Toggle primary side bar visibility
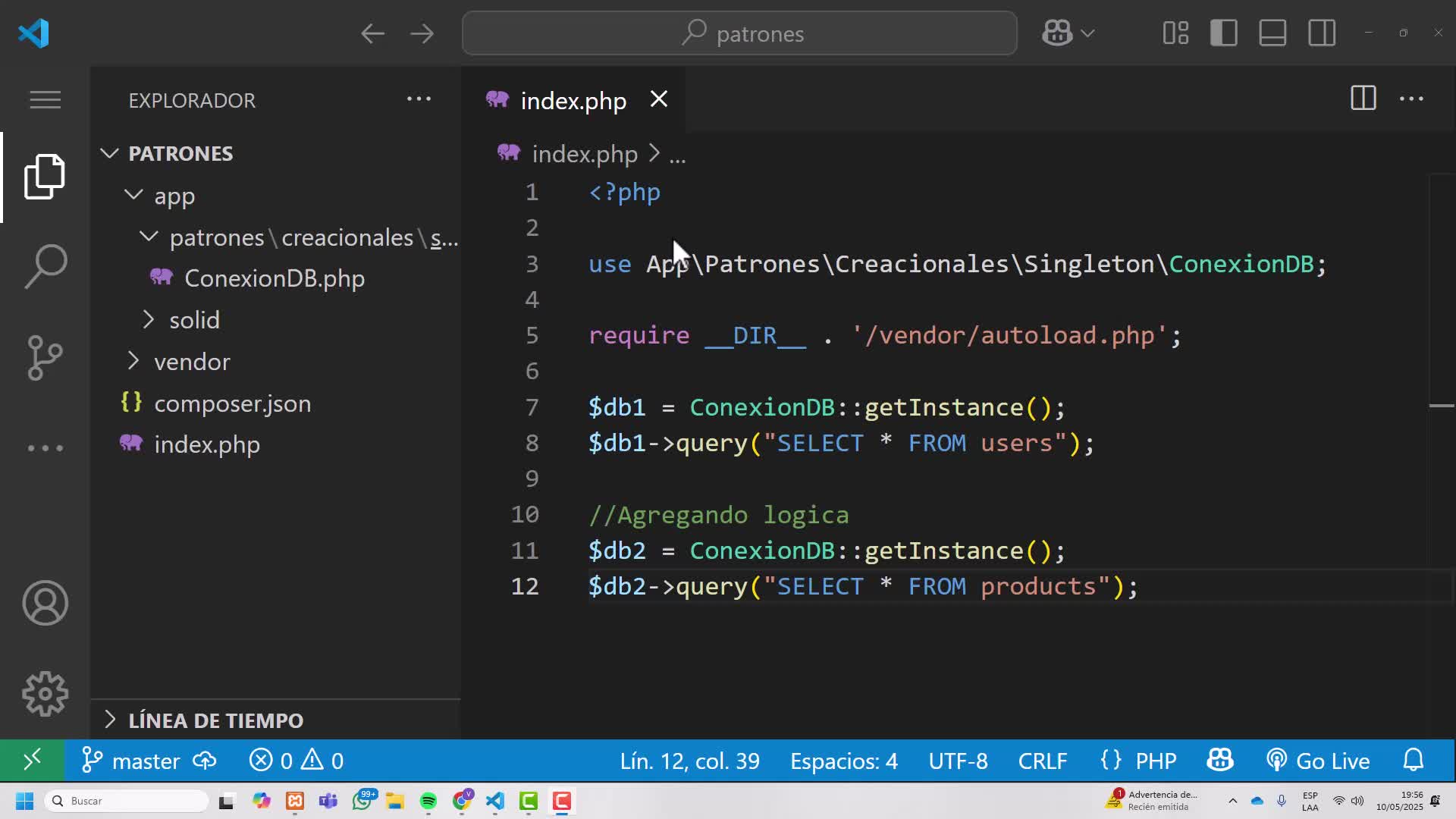The image size is (1456, 819). (1224, 33)
